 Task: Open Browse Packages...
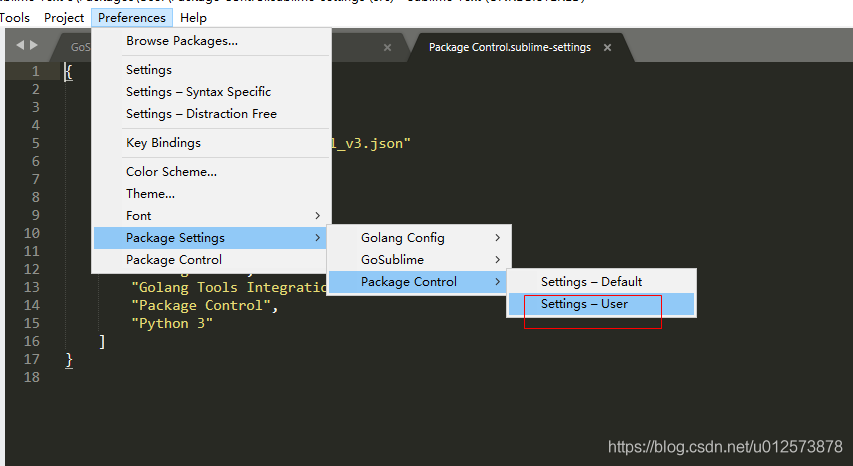pyautogui.click(x=182, y=41)
